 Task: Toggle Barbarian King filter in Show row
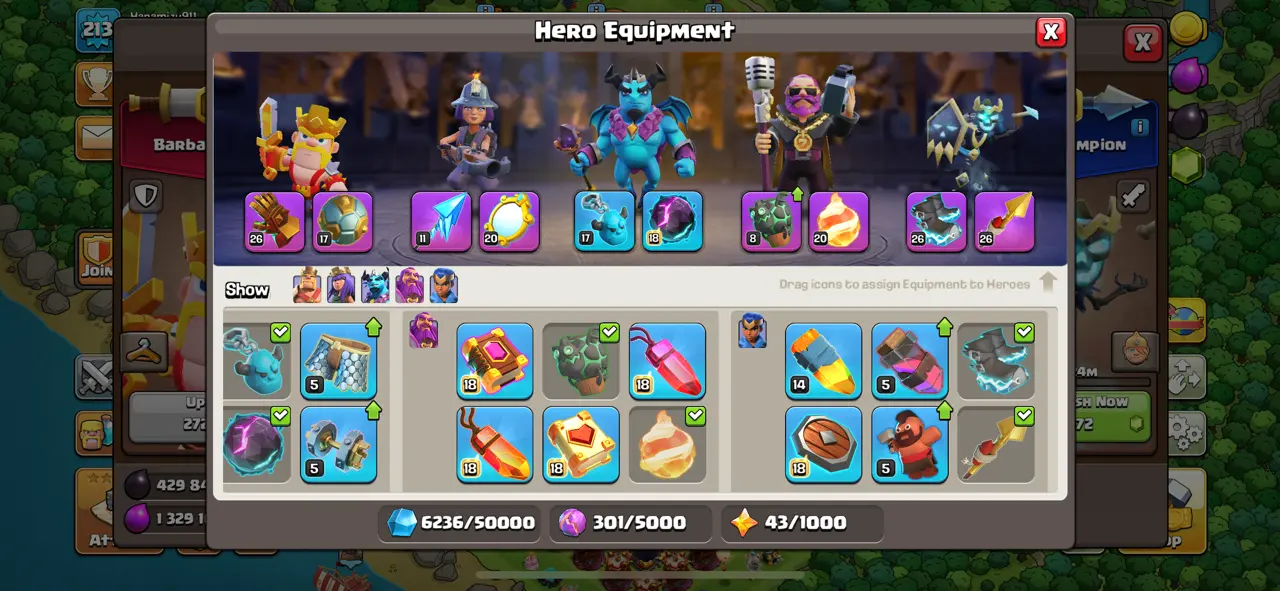tap(307, 286)
